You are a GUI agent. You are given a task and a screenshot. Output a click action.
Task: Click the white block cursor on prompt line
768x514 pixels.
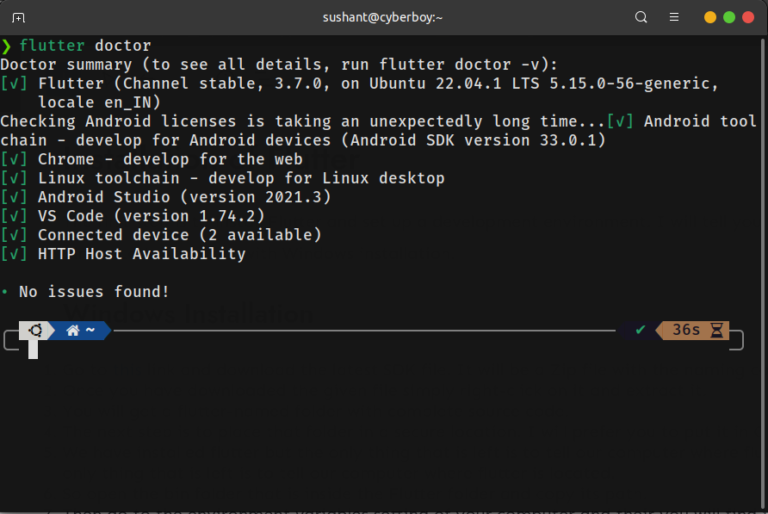pyautogui.click(x=33, y=349)
